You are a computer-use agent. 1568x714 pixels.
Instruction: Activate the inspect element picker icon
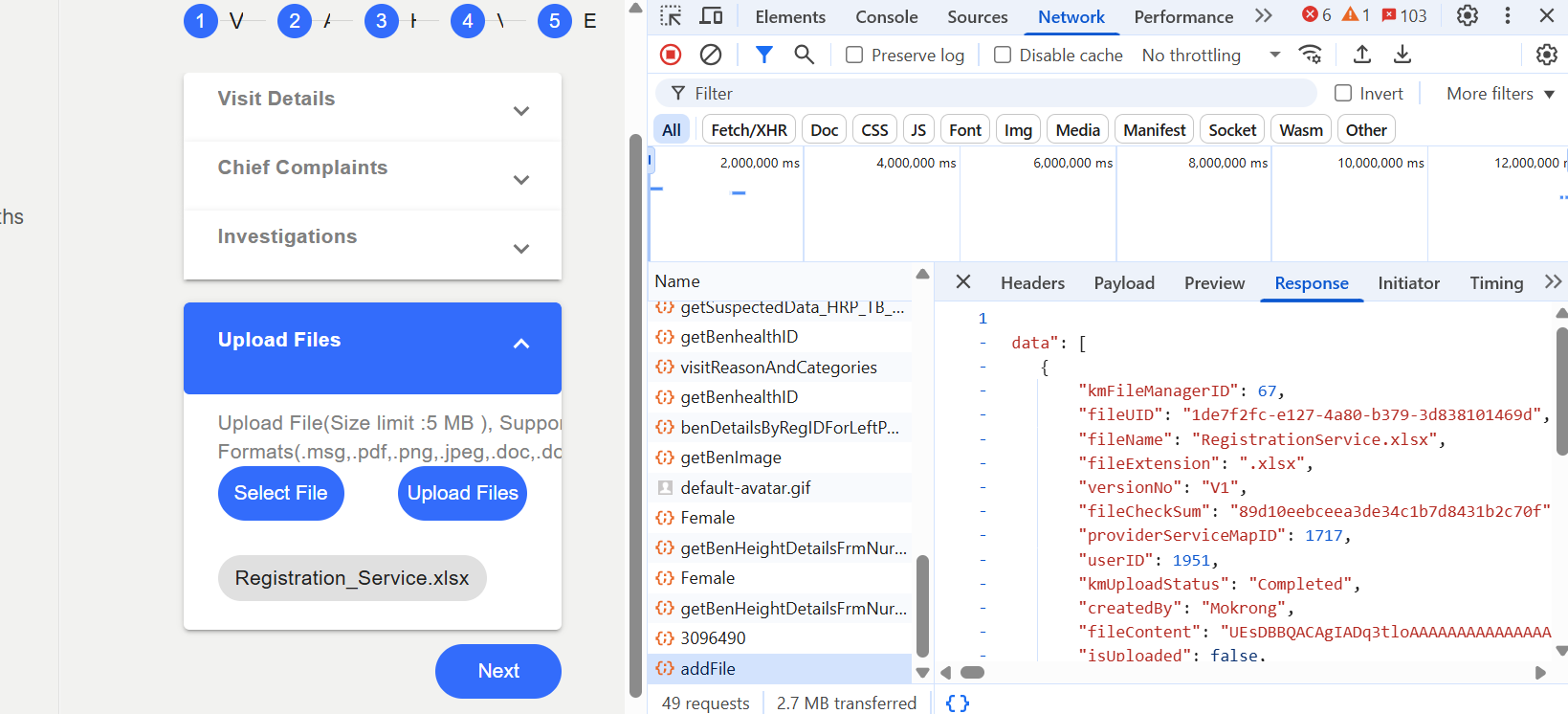coord(671,16)
